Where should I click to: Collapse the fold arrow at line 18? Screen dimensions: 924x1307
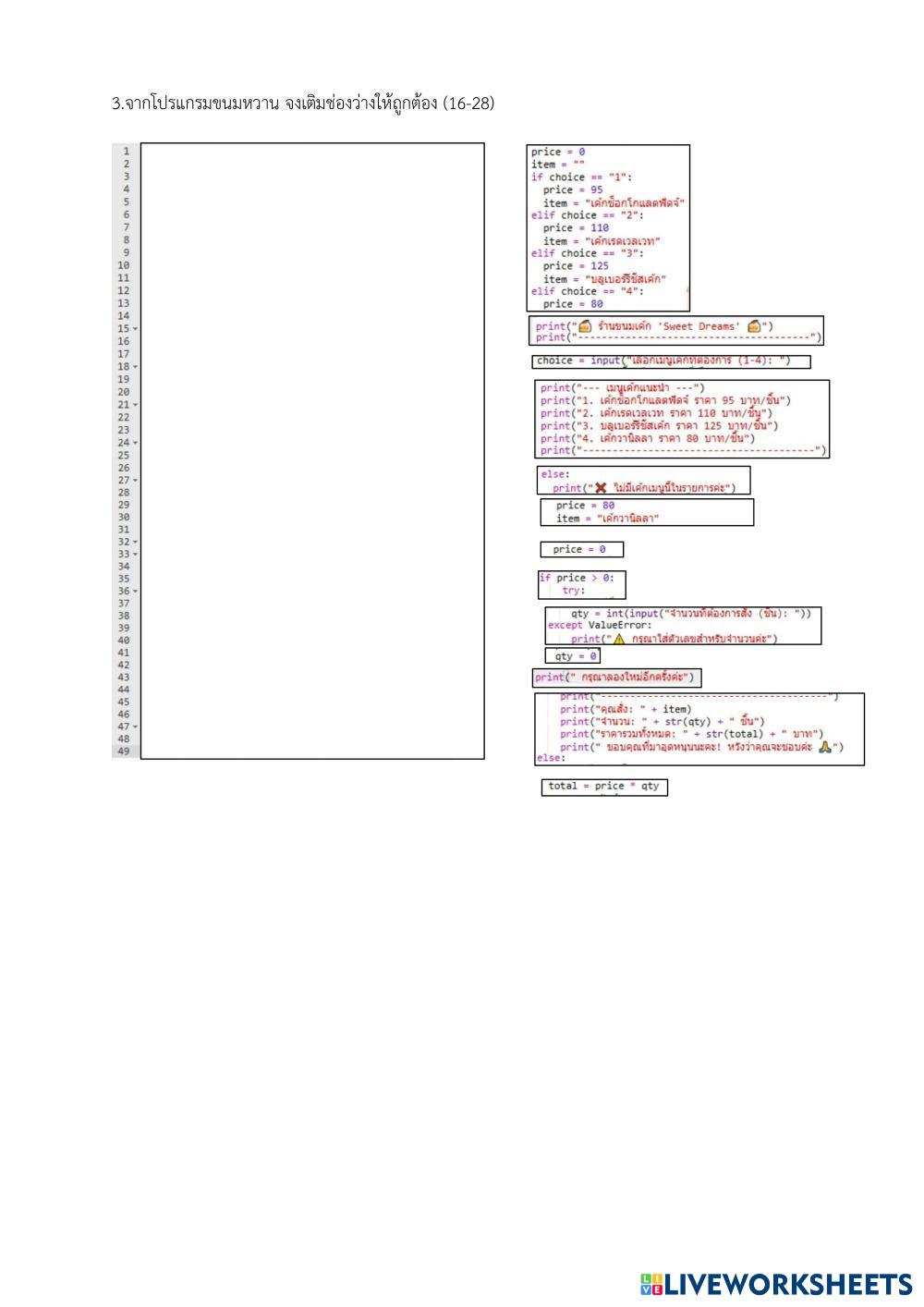coord(136,367)
